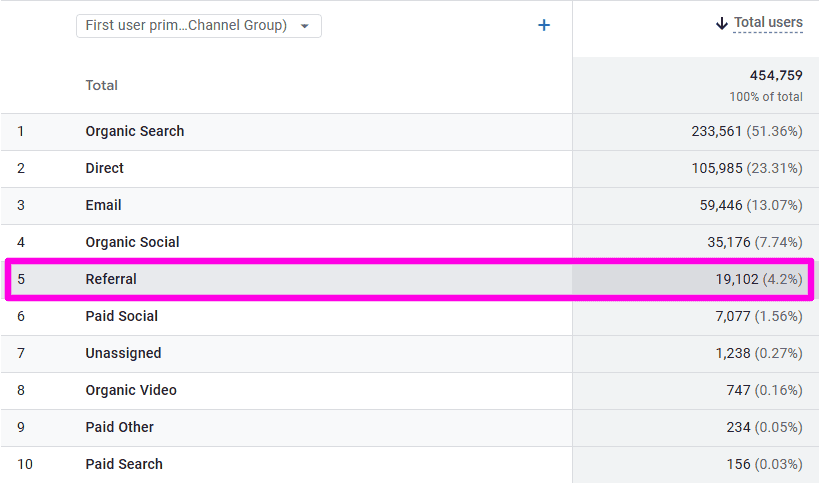Select the Organic Social channel label
The width and height of the screenshot is (819, 484).
[132, 242]
